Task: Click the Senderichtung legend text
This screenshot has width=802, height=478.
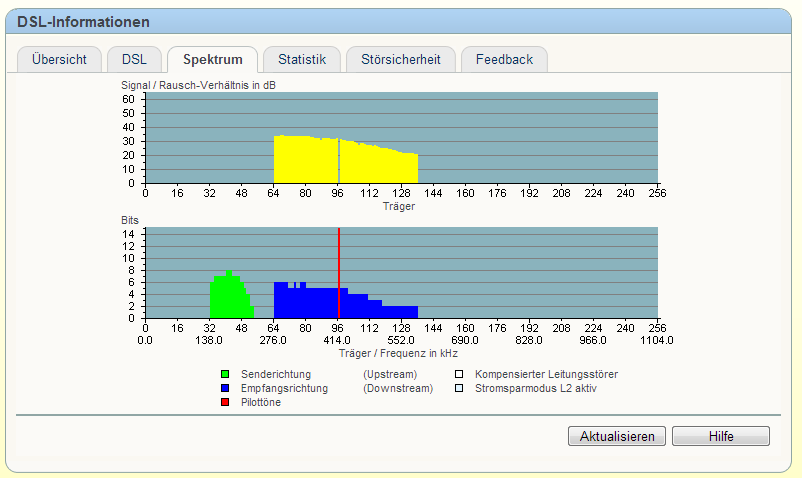Action: point(276,374)
